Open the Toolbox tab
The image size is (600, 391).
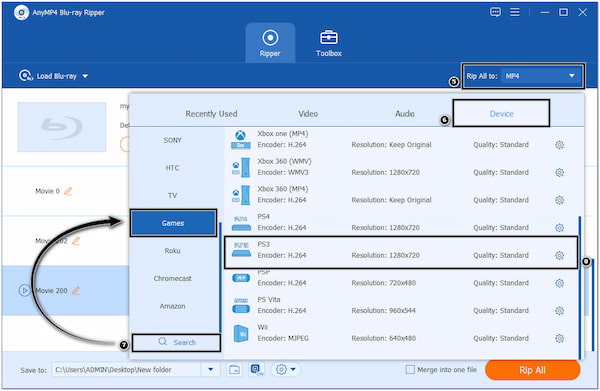329,42
